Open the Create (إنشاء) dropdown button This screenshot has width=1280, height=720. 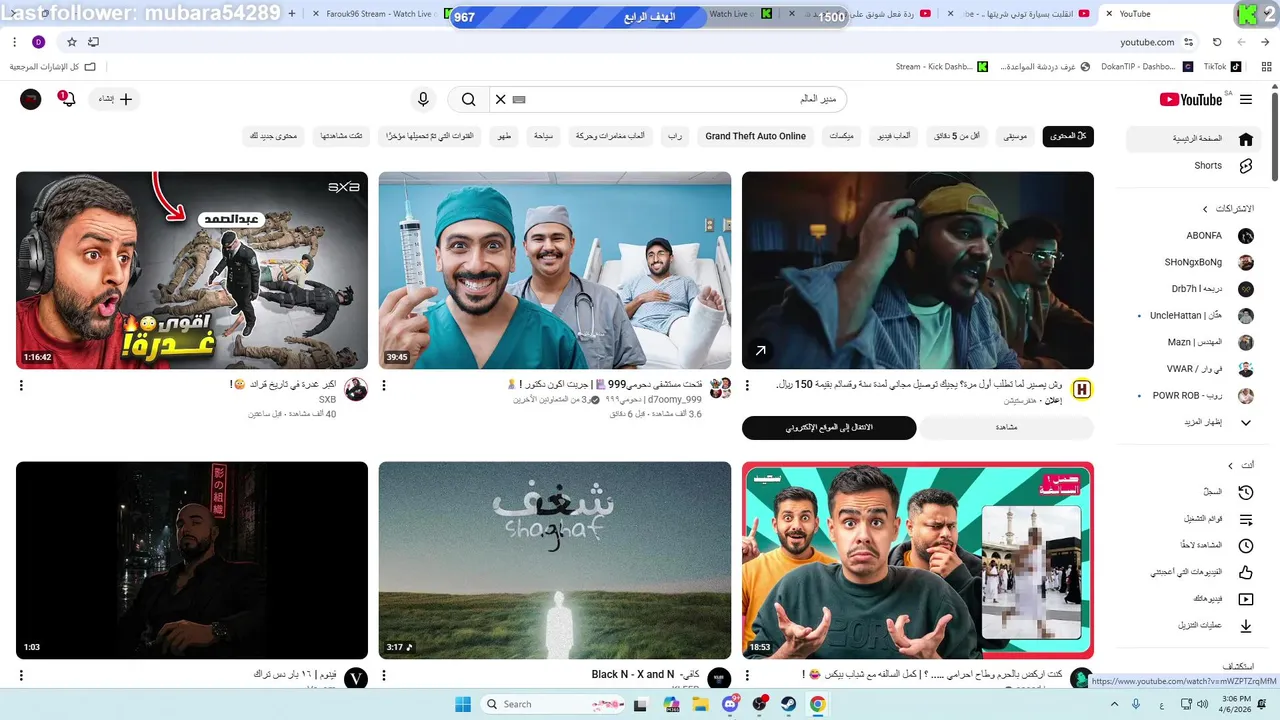pyautogui.click(x=115, y=99)
